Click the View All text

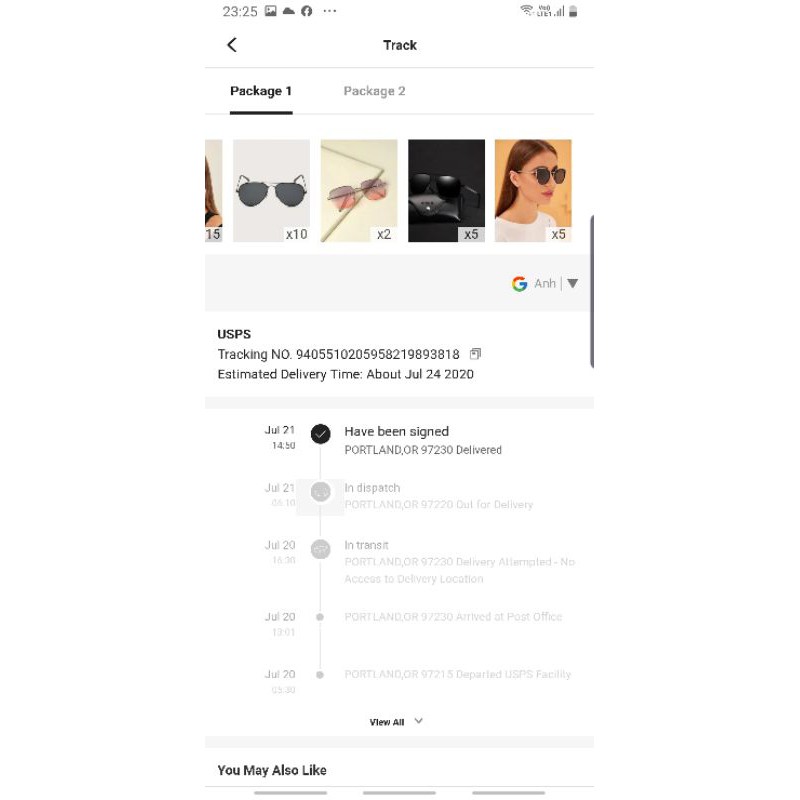click(x=387, y=722)
